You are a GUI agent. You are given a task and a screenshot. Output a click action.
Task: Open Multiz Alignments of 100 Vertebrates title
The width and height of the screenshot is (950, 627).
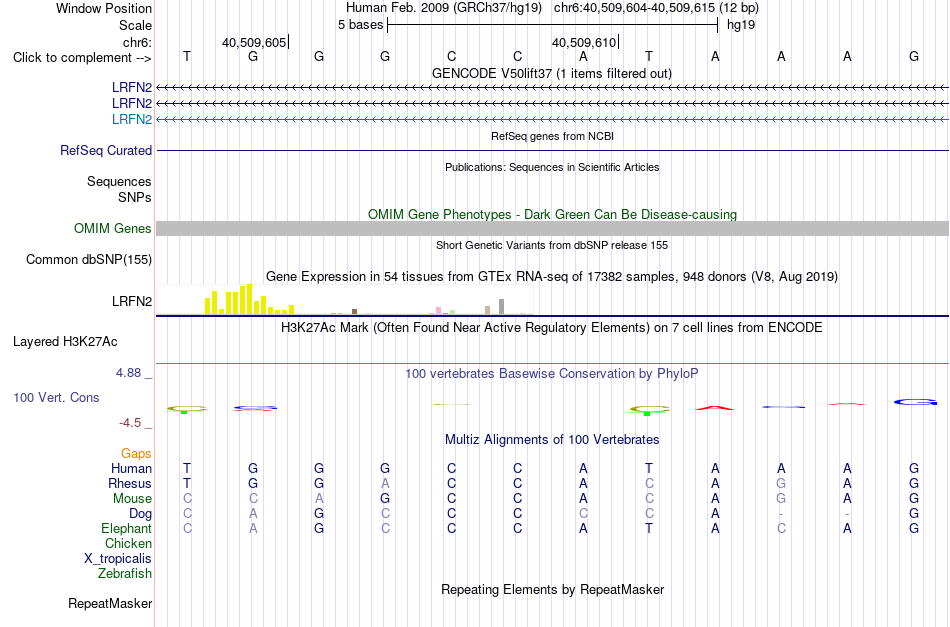[552, 440]
